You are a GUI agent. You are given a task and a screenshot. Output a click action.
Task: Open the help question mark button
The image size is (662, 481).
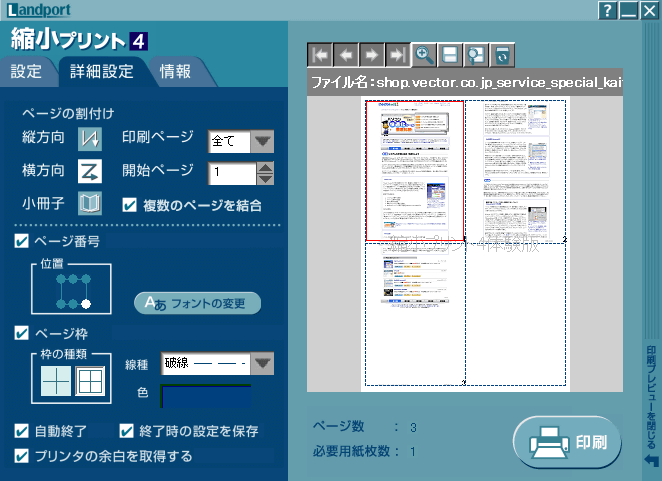607,11
